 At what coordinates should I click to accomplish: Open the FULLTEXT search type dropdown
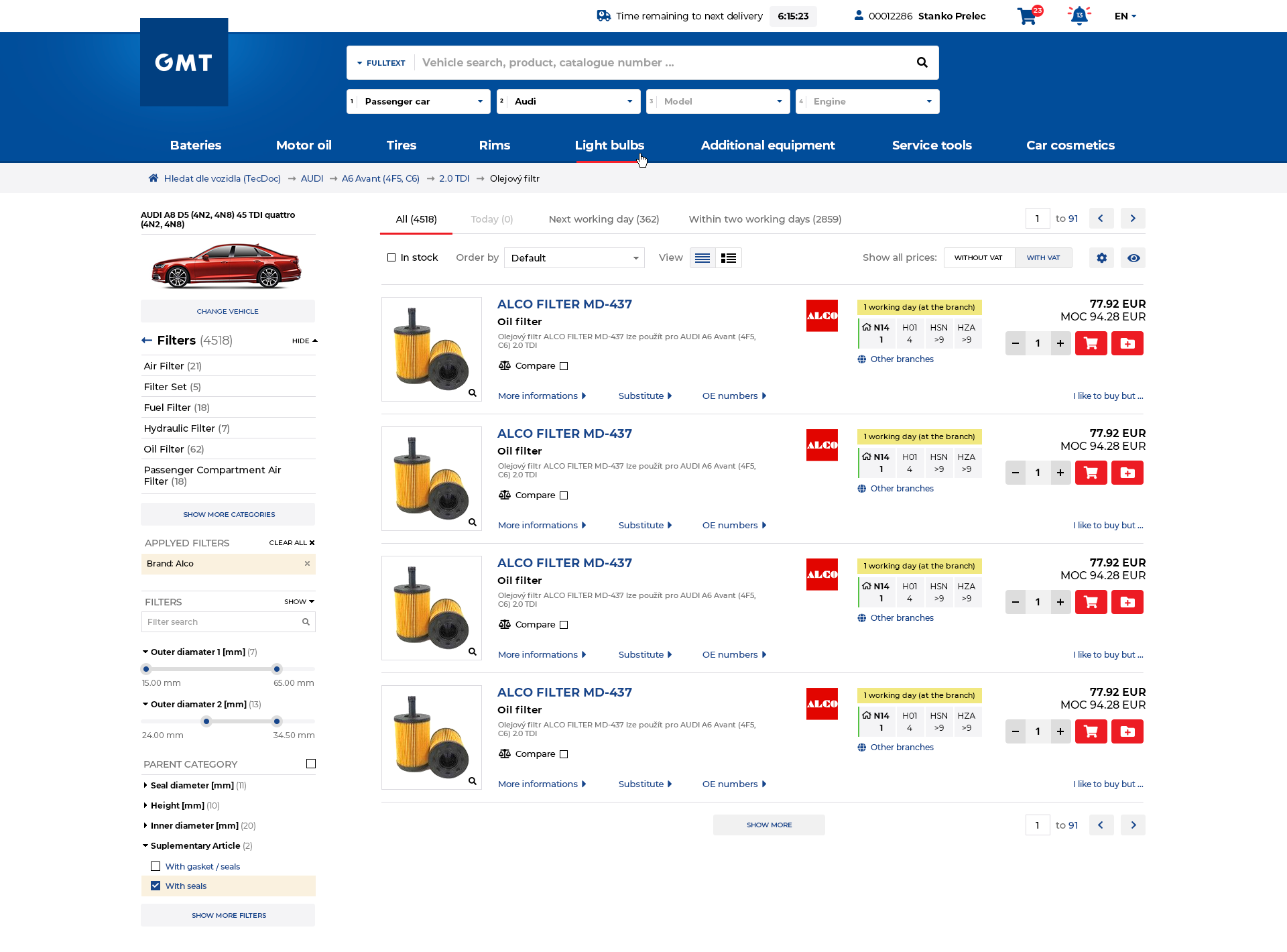coord(381,63)
